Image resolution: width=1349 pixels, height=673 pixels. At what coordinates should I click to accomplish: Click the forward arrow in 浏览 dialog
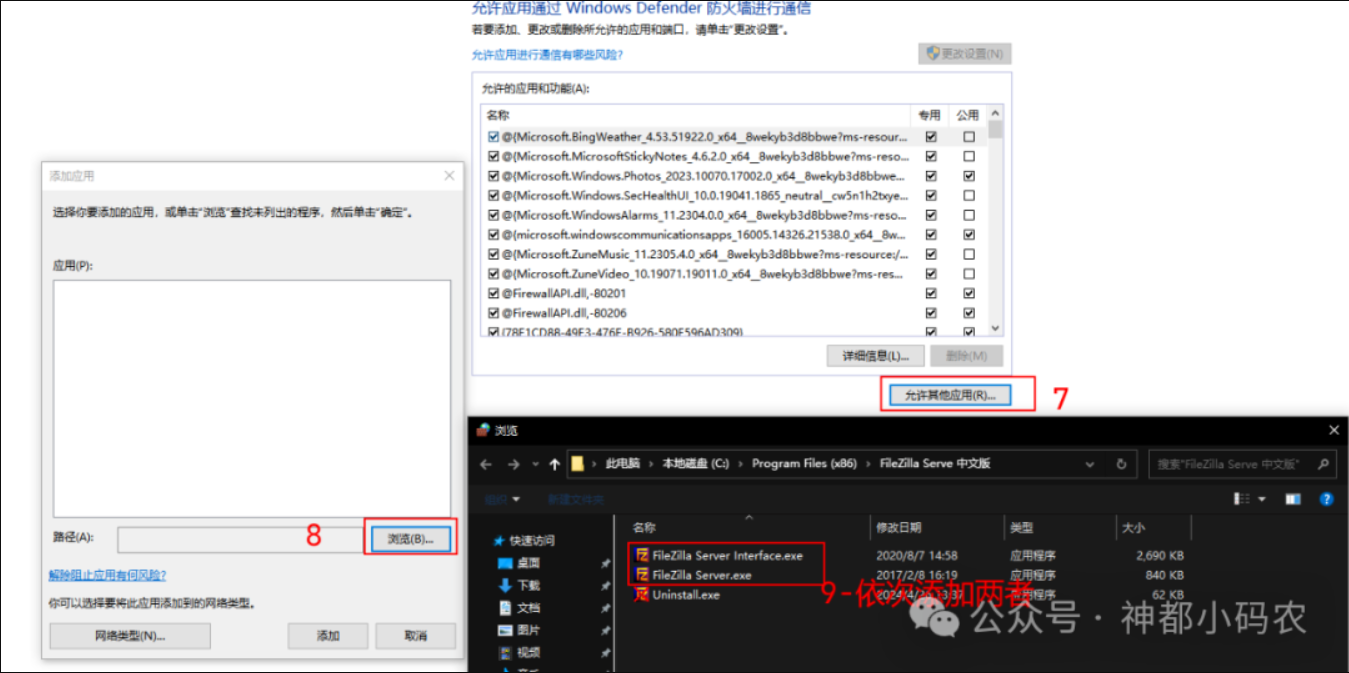click(x=513, y=464)
